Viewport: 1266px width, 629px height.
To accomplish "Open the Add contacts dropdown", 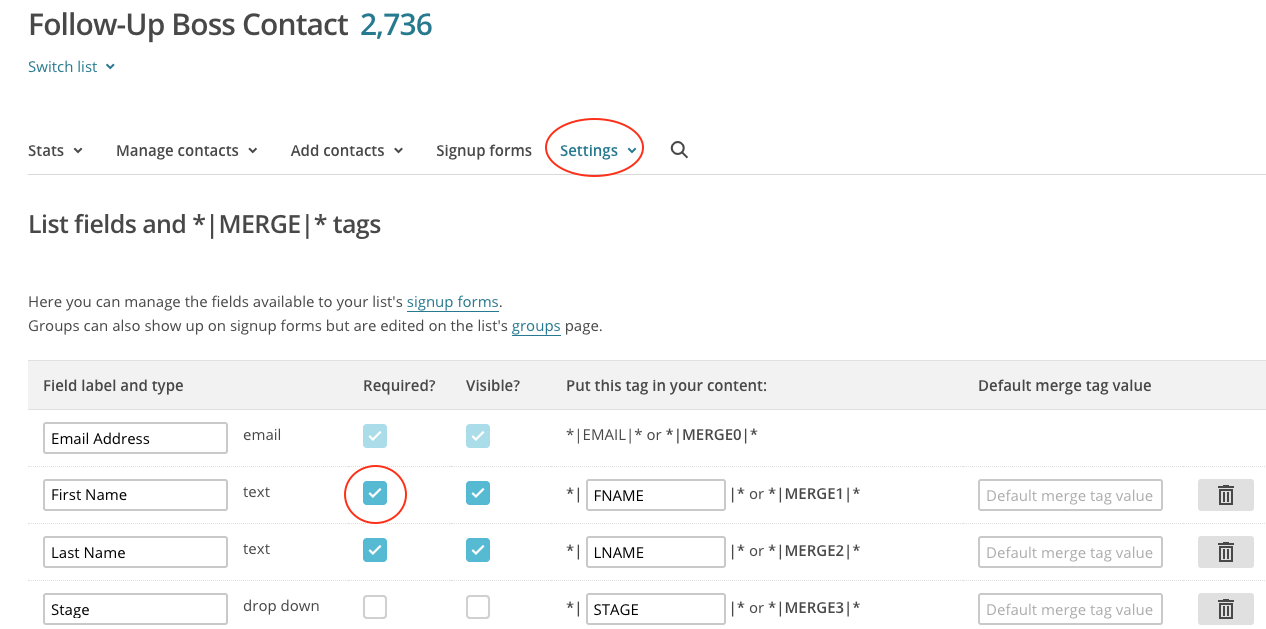I will tap(347, 151).
